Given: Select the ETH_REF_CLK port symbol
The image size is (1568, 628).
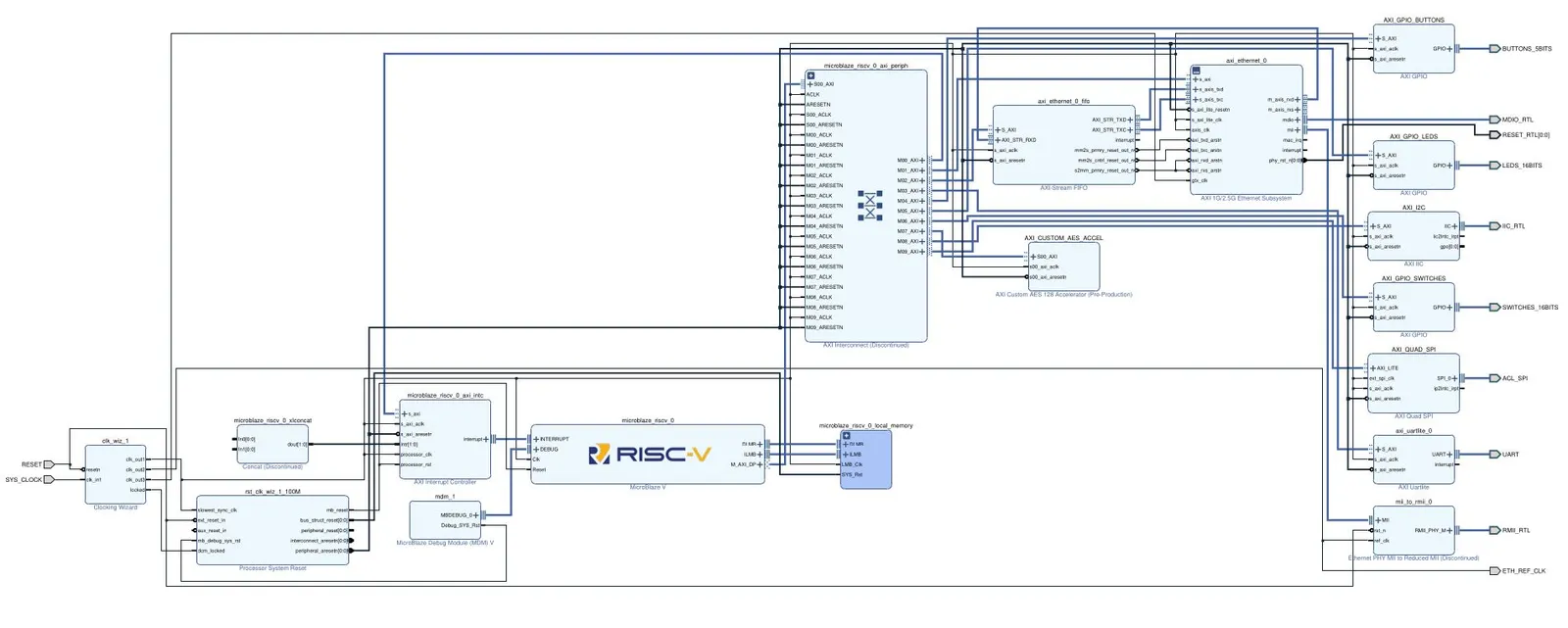Looking at the screenshot, I should tap(1494, 571).
